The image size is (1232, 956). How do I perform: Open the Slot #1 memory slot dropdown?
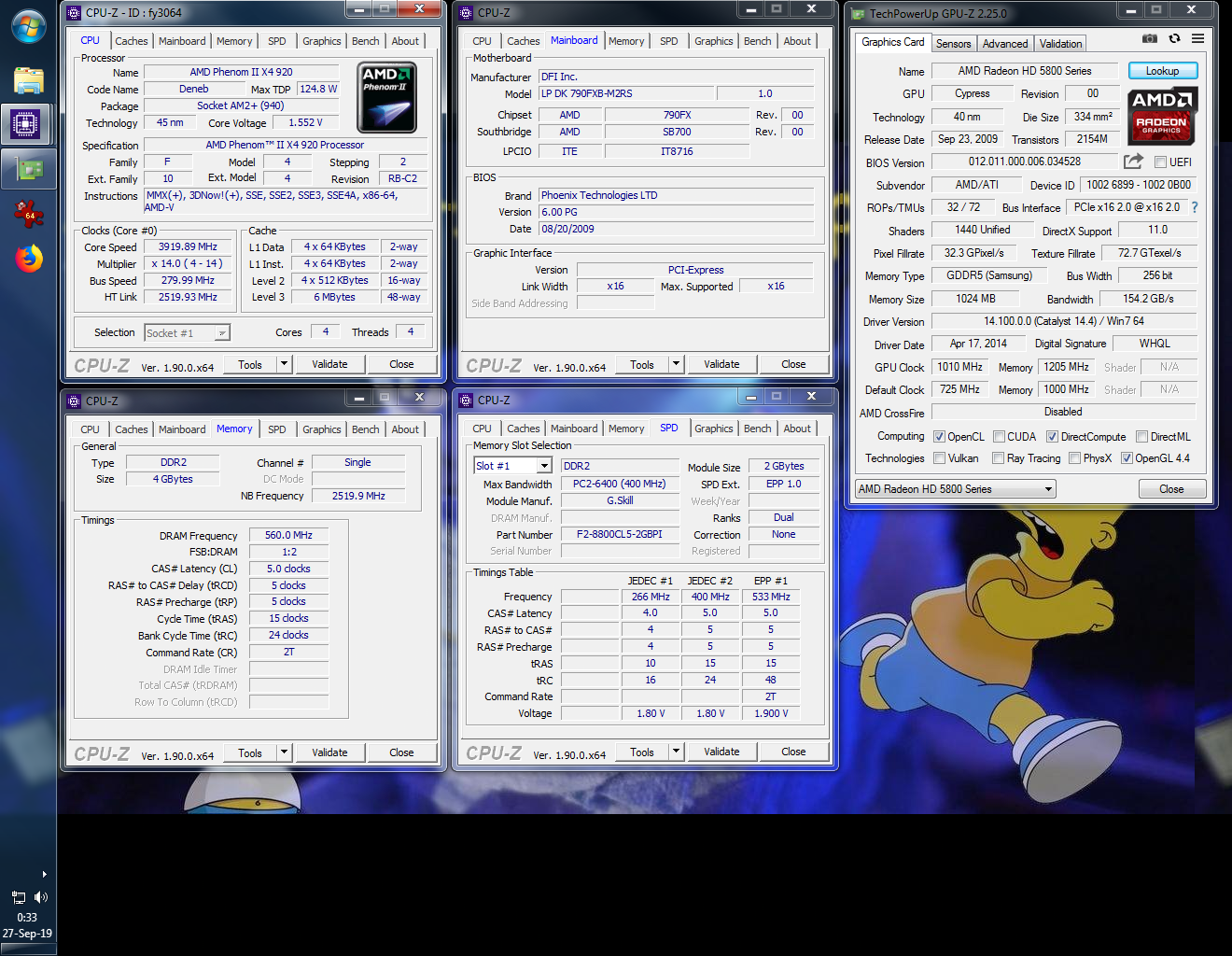(x=544, y=465)
